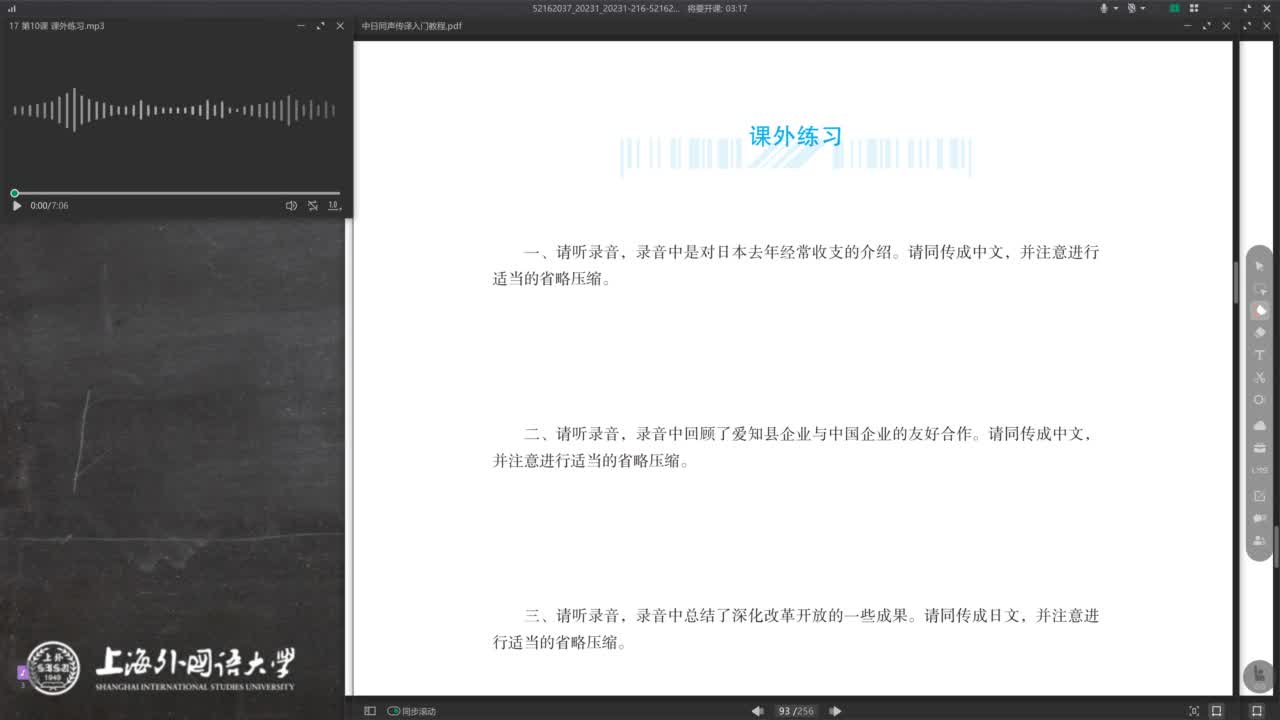Toggle the audio loop/shuffle mode
Viewport: 1280px width, 720px height.
click(313, 206)
